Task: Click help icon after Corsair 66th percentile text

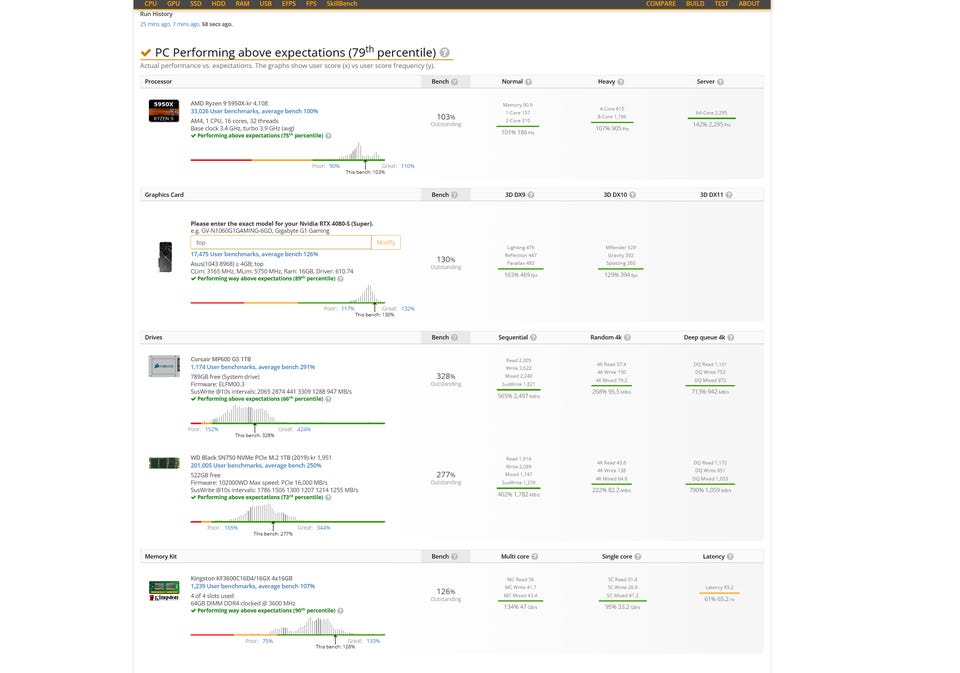Action: (328, 399)
